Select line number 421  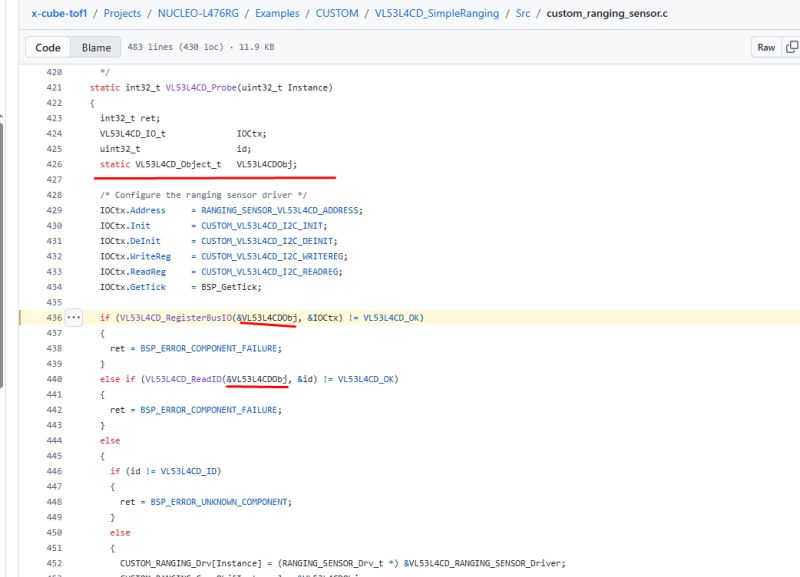point(53,88)
